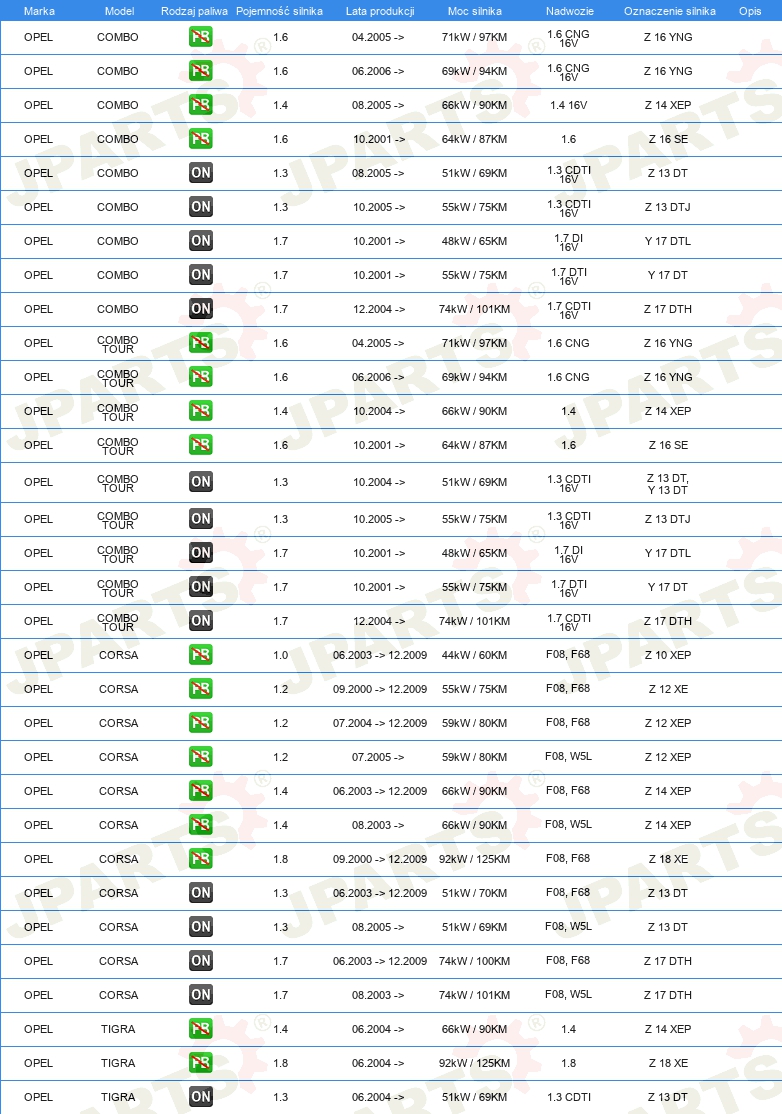Select diesel ON icon in CORSA 51kW / 69KM row
Screen dimensions: 782x1114
201,927
